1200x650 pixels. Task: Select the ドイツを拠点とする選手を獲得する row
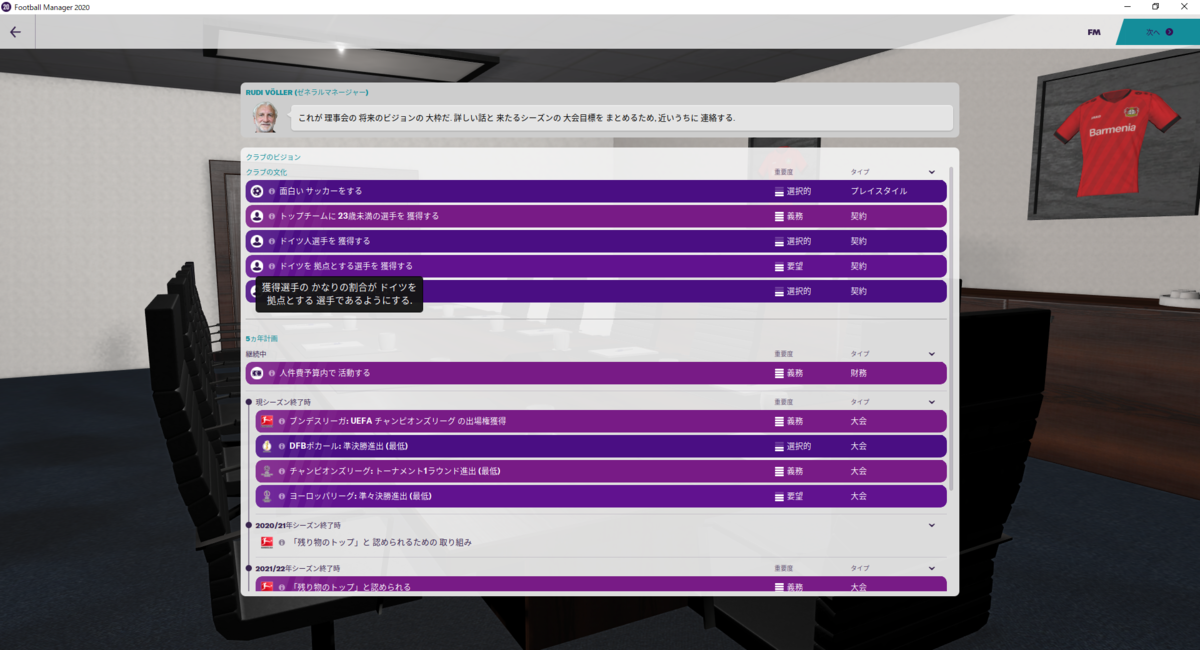(x=596, y=266)
